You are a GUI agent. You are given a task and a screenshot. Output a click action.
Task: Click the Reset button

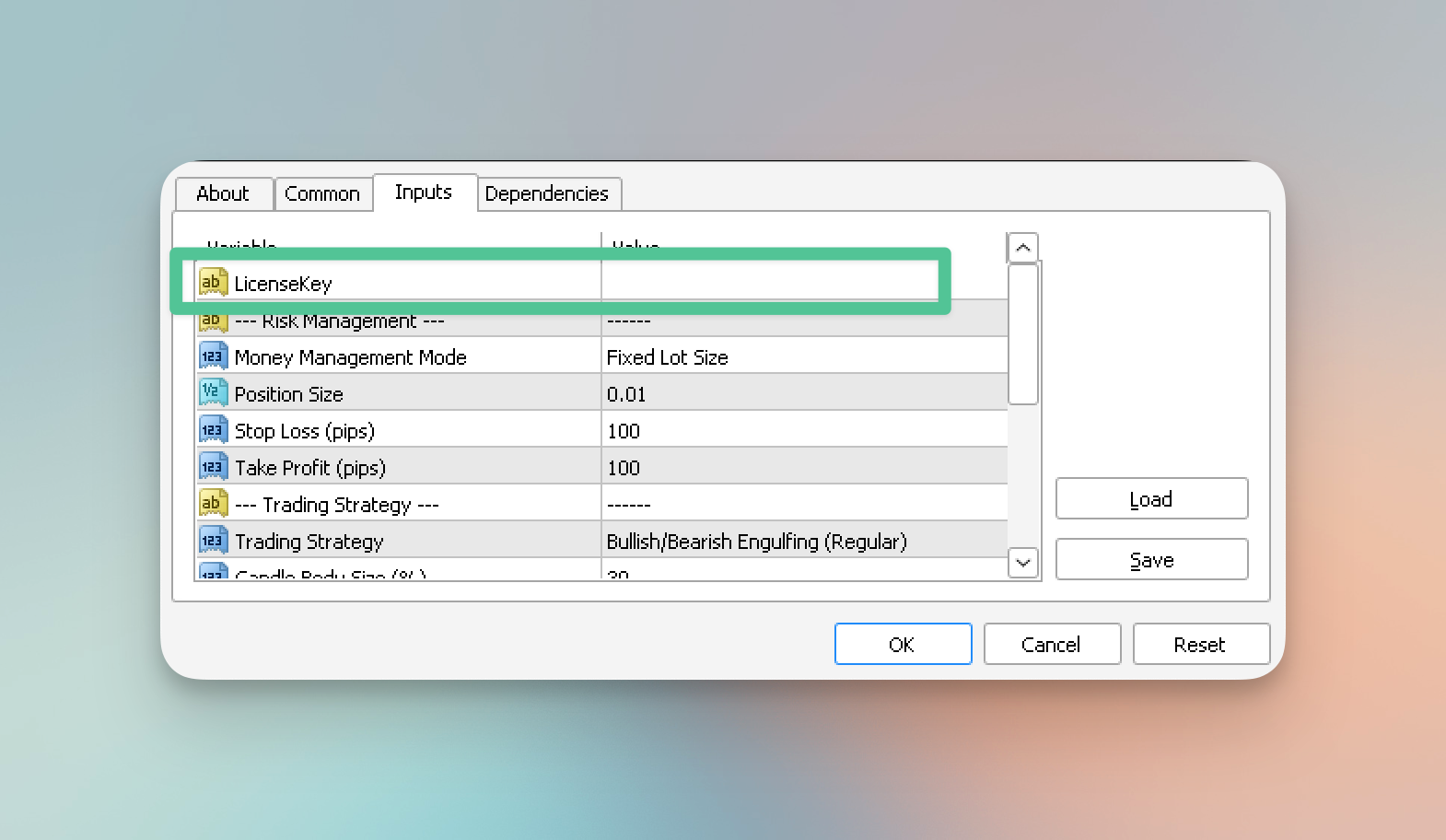pyautogui.click(x=1200, y=644)
